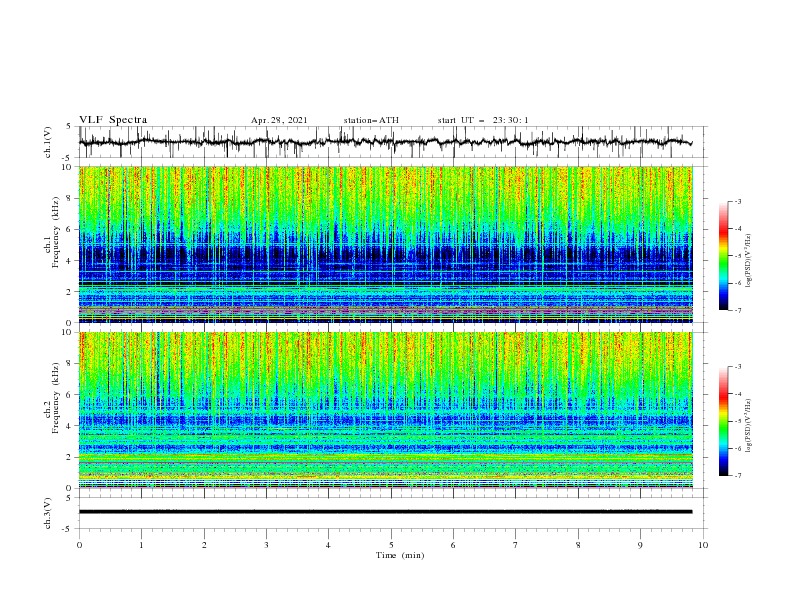
Task: Select the "start UT = 23:30:1" text
Action: 483,120
